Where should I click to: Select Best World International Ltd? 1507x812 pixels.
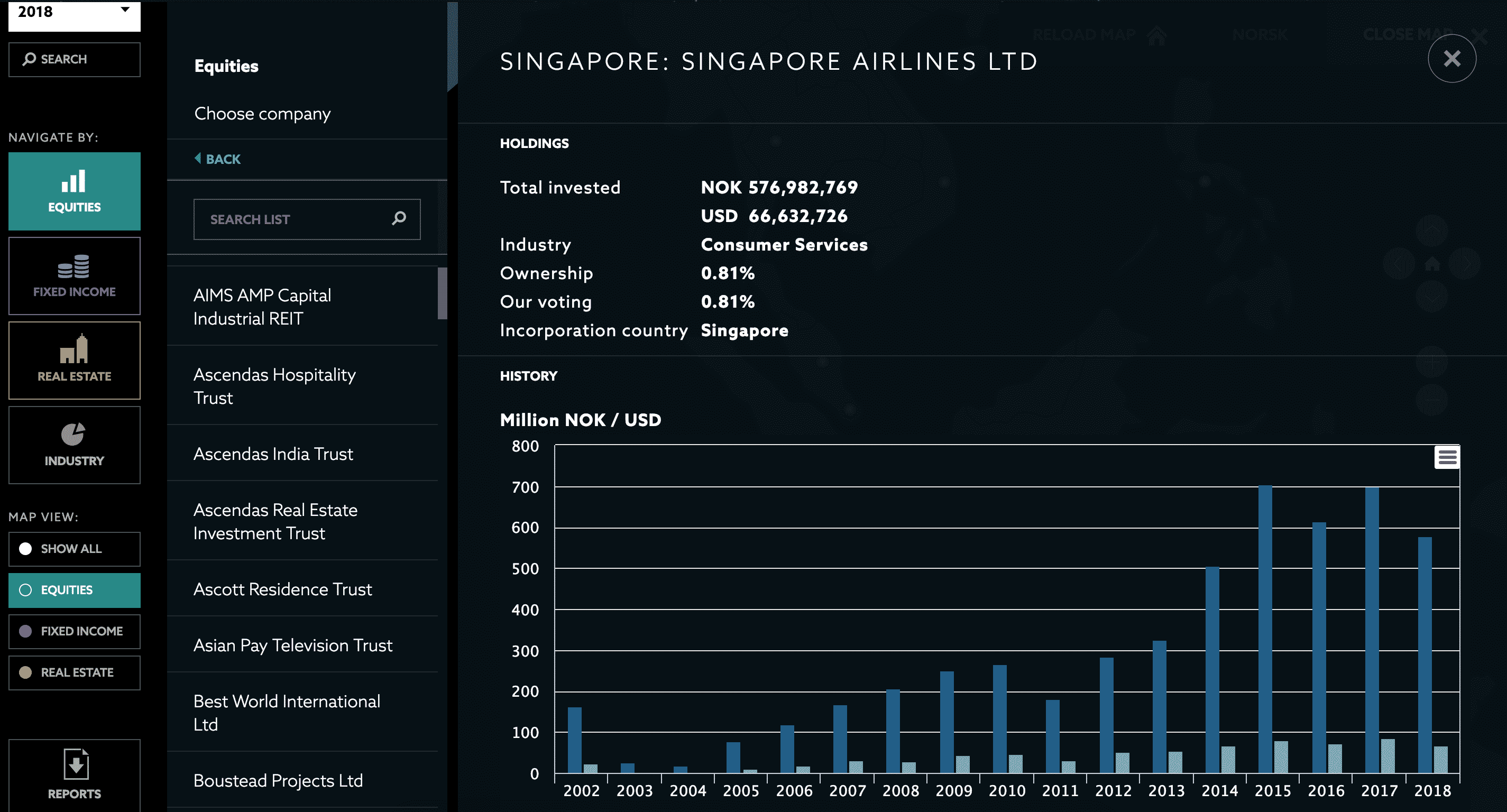point(302,713)
